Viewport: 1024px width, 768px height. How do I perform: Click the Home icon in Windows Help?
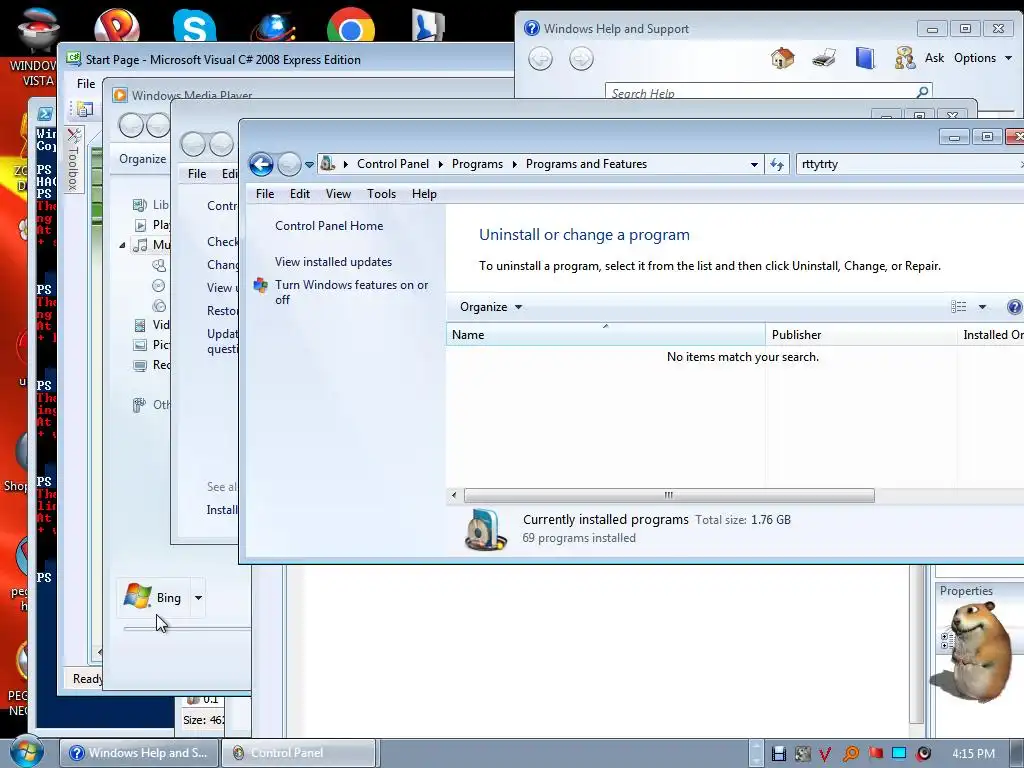coord(782,58)
